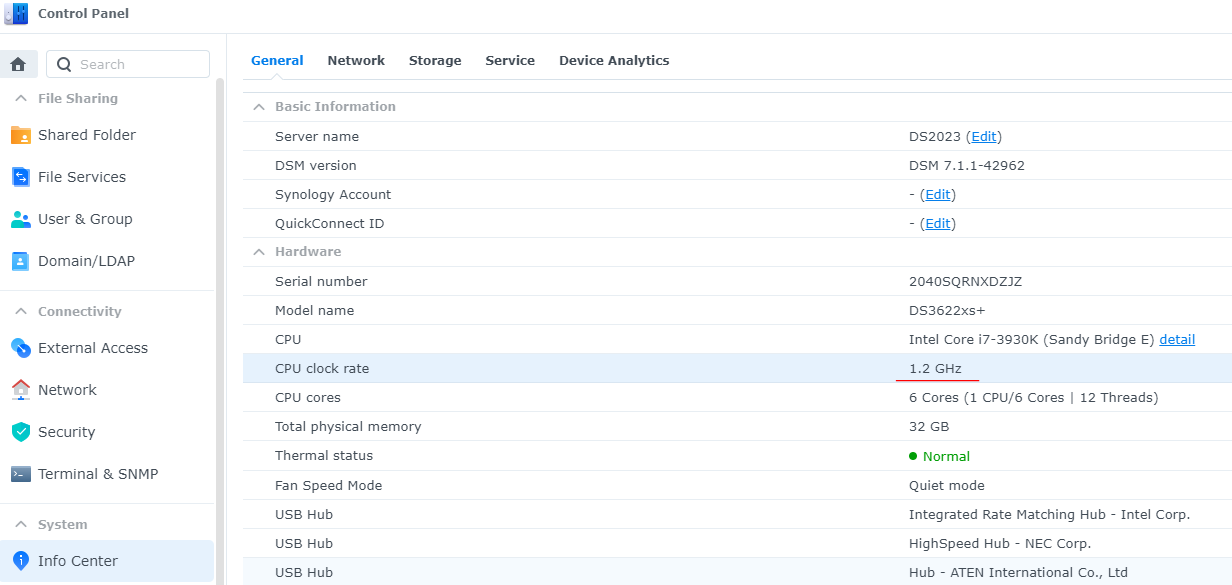1232x585 pixels.
Task: Open Terminal & SNMP via its icon
Action: [20, 474]
